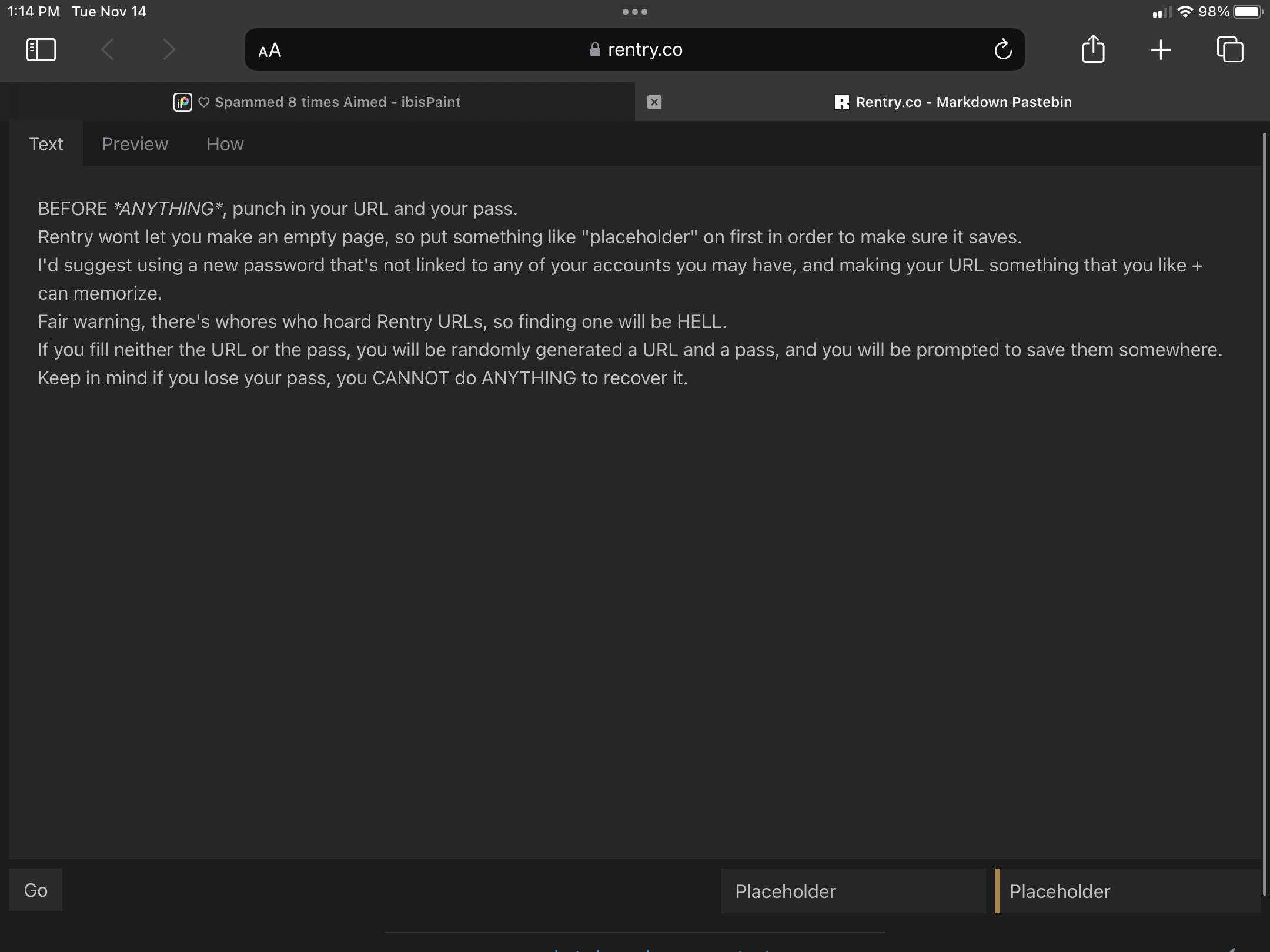Close the Rentry.co tab
Viewport: 1270px width, 952px height.
coord(654,102)
